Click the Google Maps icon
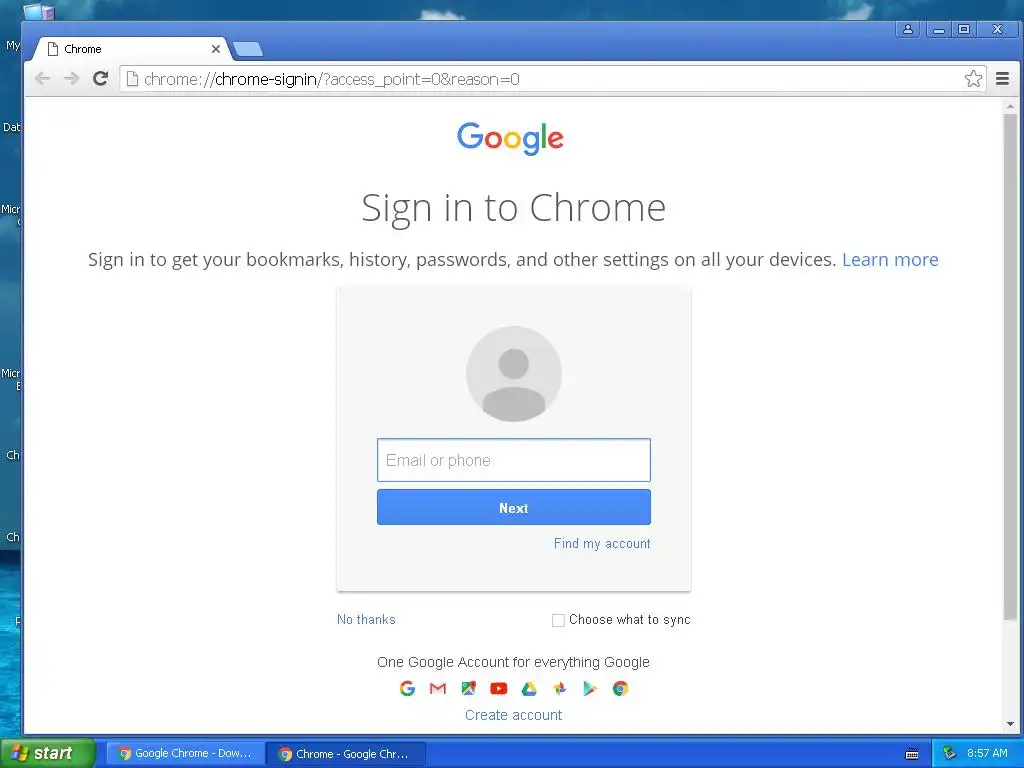Image resolution: width=1024 pixels, height=768 pixels. (468, 688)
